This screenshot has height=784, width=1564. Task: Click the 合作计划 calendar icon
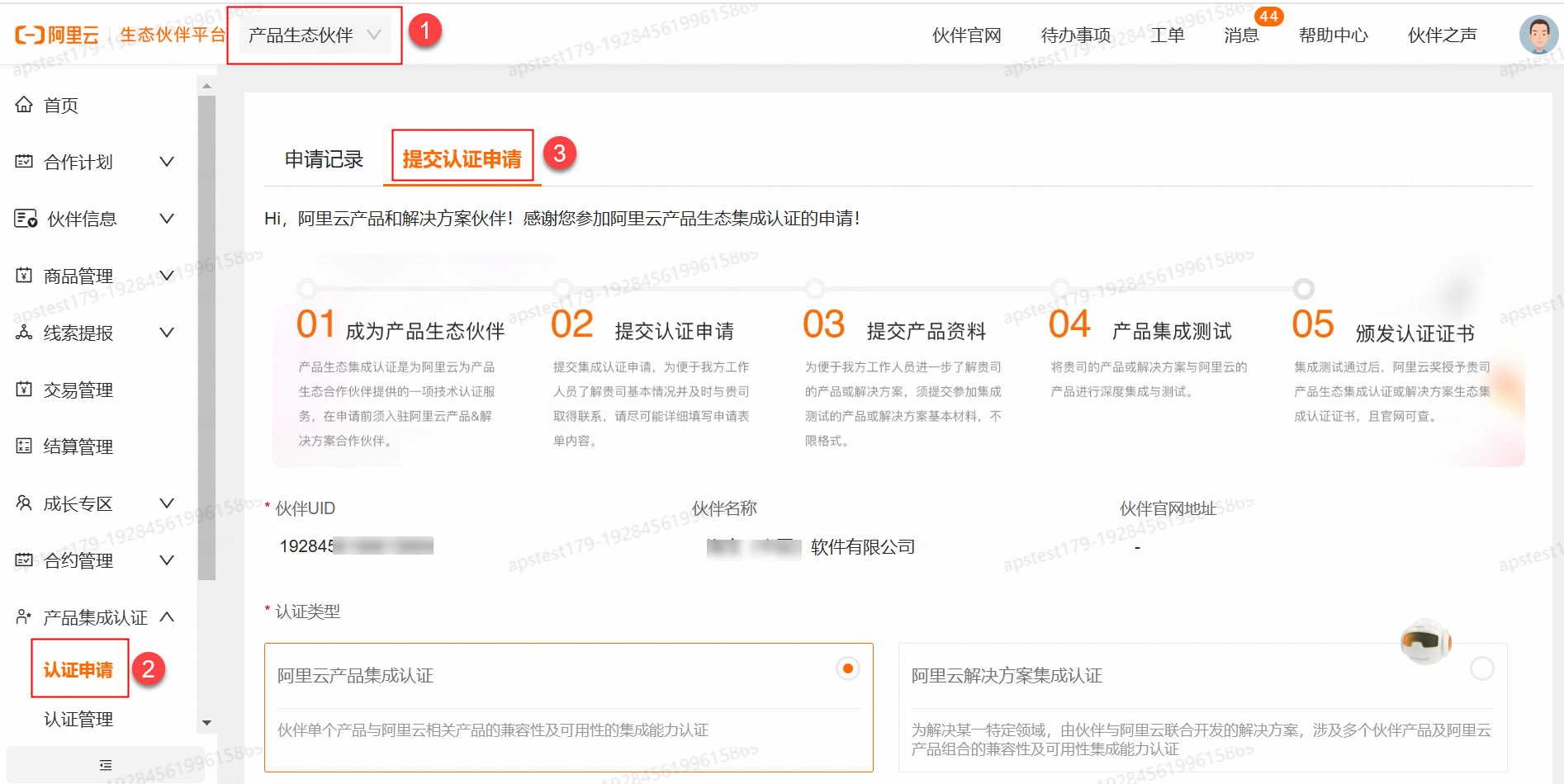24,162
